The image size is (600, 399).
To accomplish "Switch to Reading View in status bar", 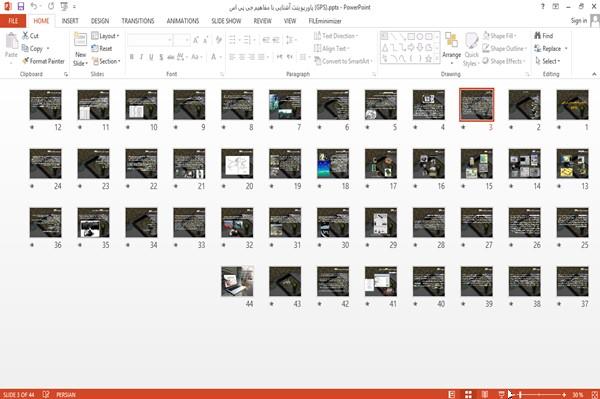I will pyautogui.click(x=484, y=394).
